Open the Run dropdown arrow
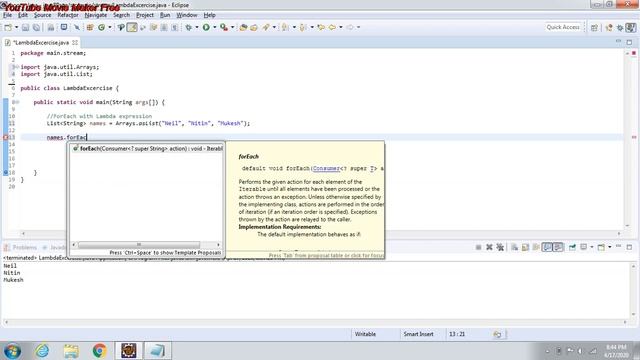Viewport: 640px width, 360px height. click(x=214, y=27)
